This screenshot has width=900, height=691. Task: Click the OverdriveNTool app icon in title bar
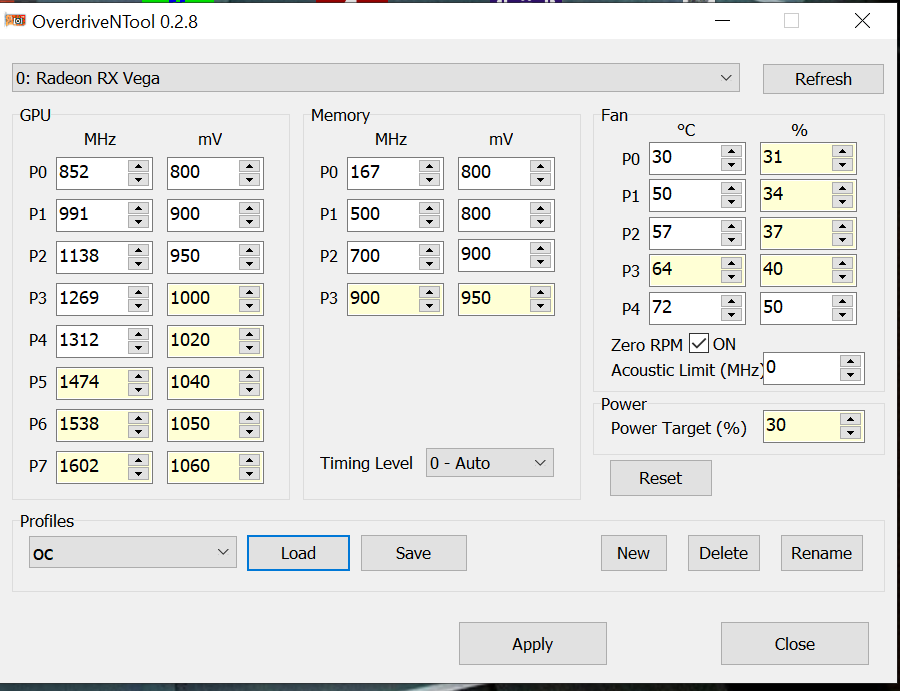[15, 21]
